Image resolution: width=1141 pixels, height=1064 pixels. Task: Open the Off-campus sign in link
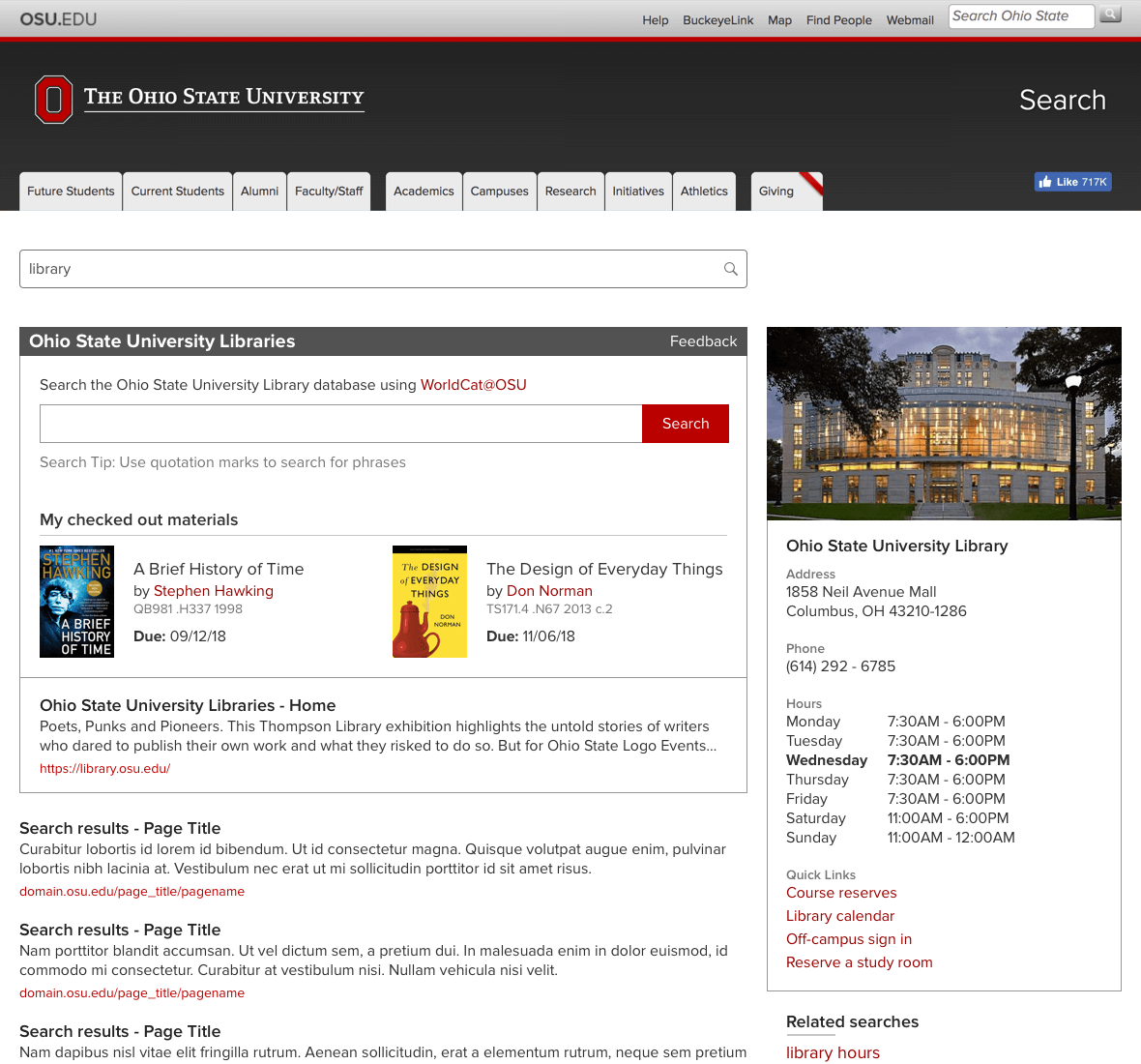(848, 939)
